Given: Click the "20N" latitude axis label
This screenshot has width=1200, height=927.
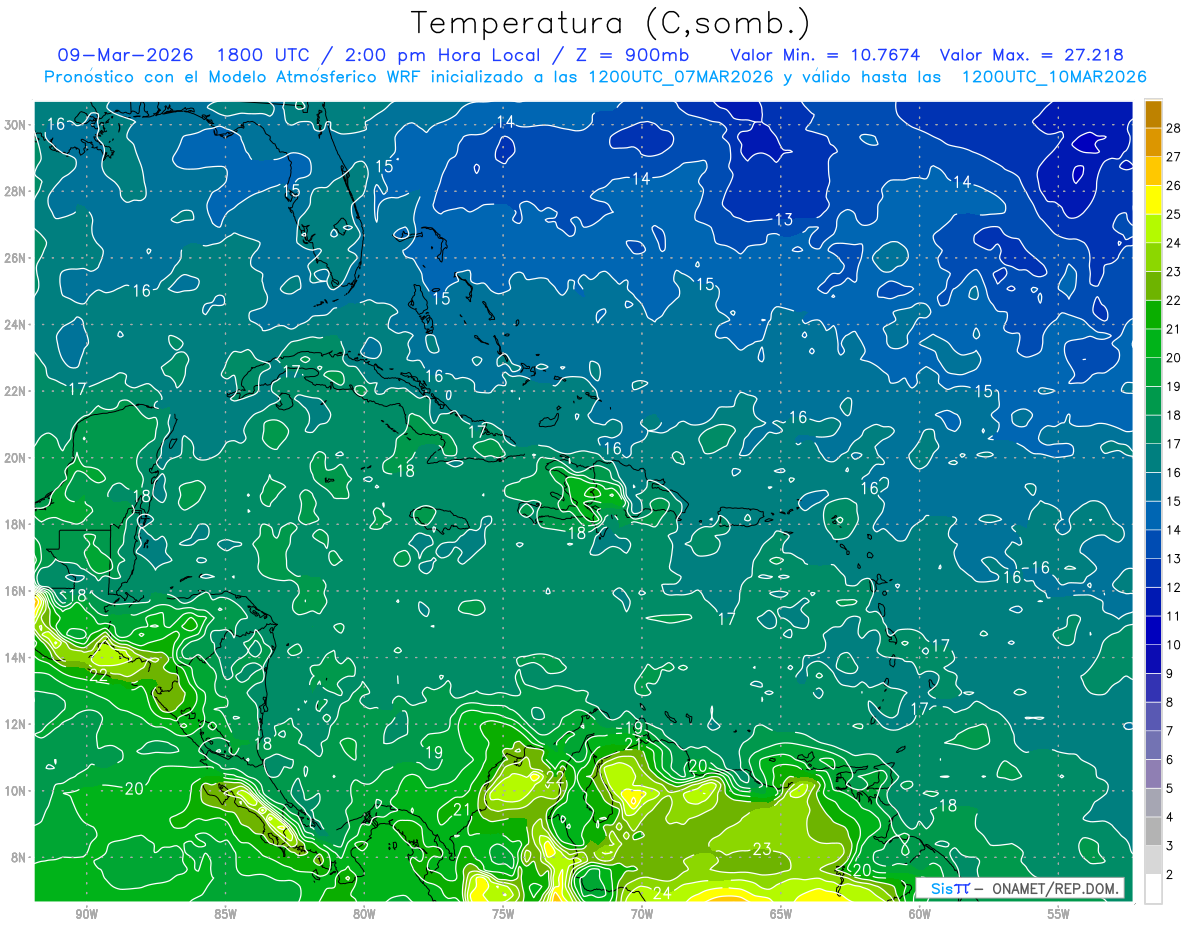Looking at the screenshot, I should pos(15,458).
